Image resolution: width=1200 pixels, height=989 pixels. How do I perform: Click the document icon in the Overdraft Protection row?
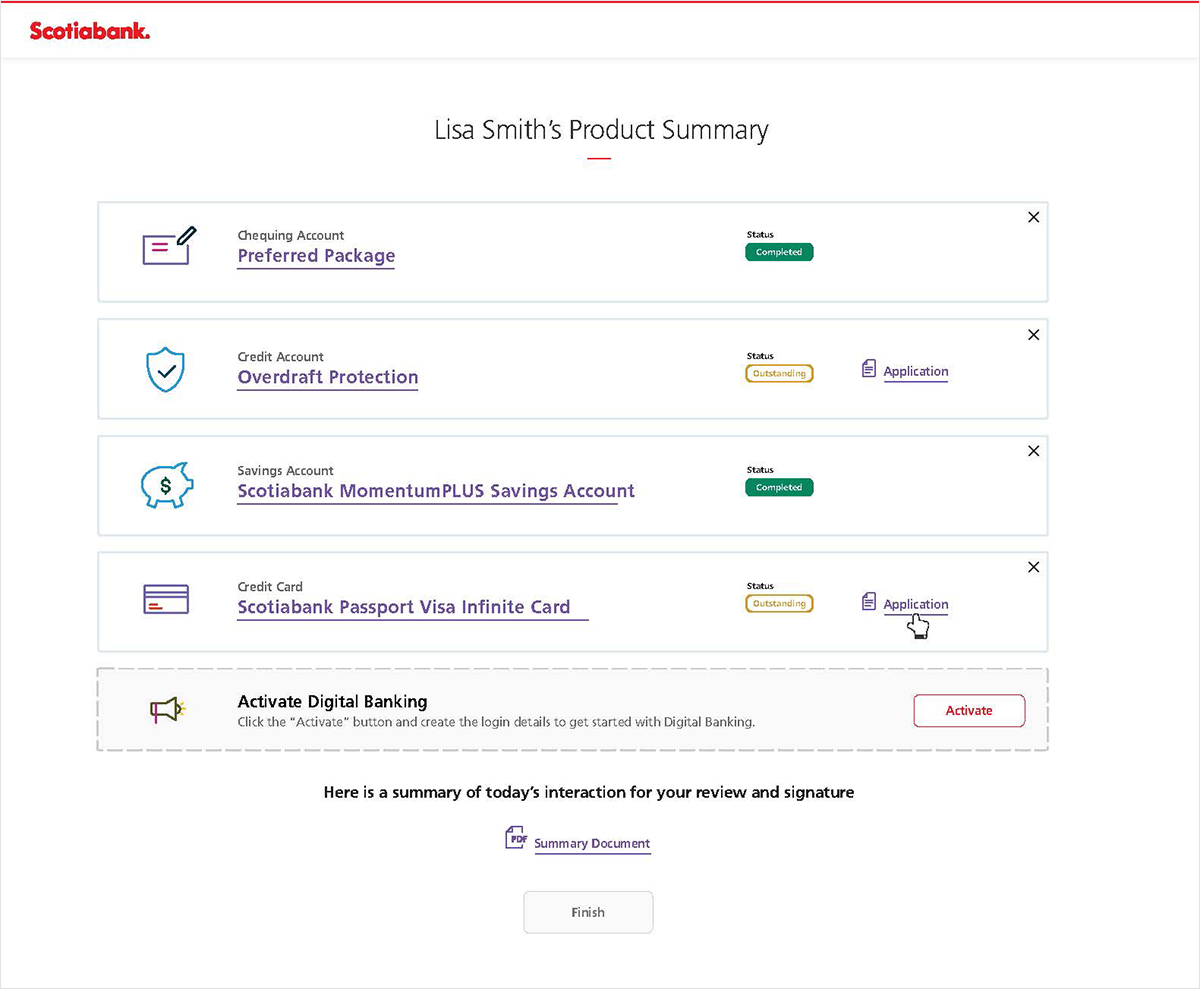[x=868, y=369]
